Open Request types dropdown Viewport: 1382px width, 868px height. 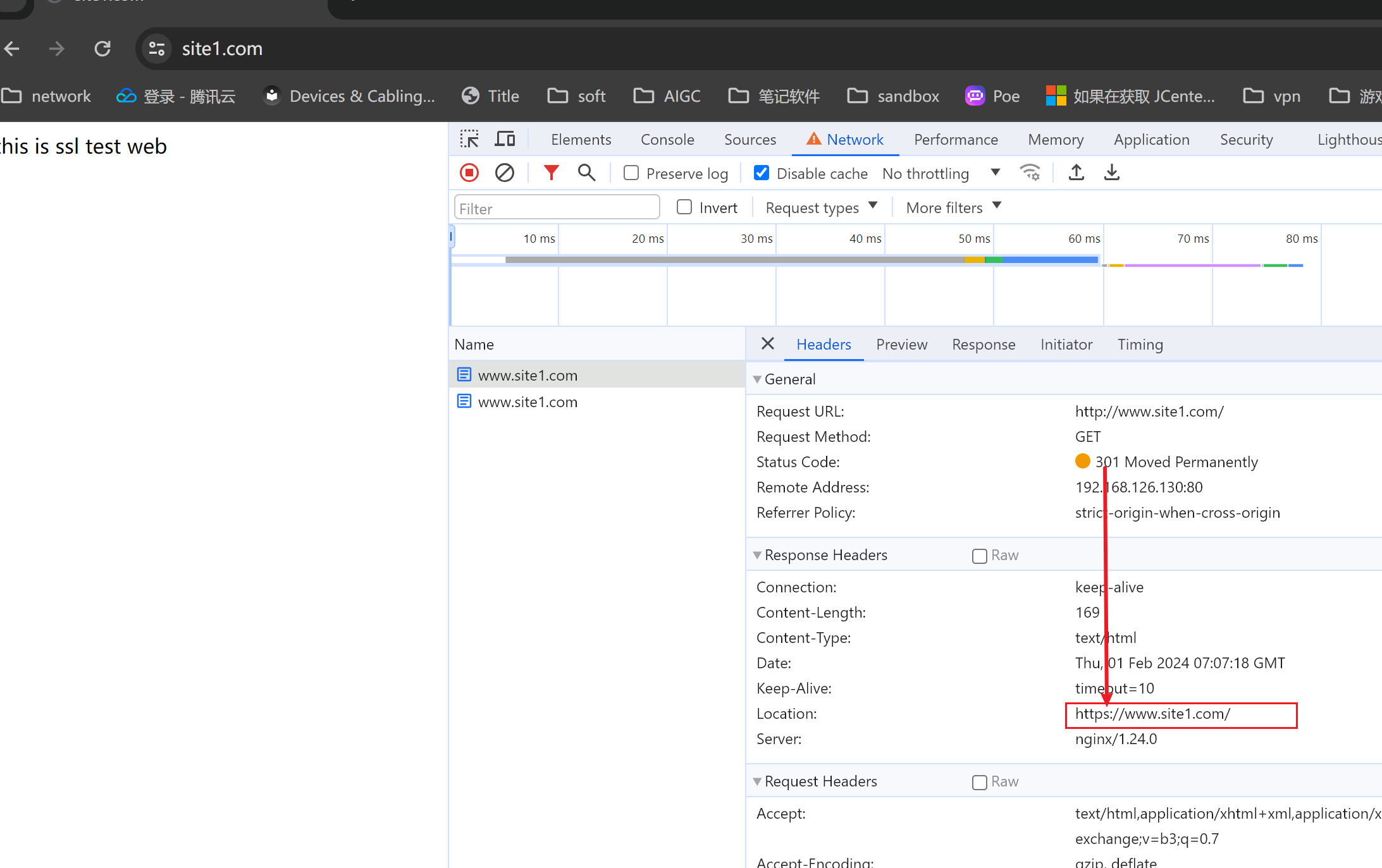pos(821,207)
